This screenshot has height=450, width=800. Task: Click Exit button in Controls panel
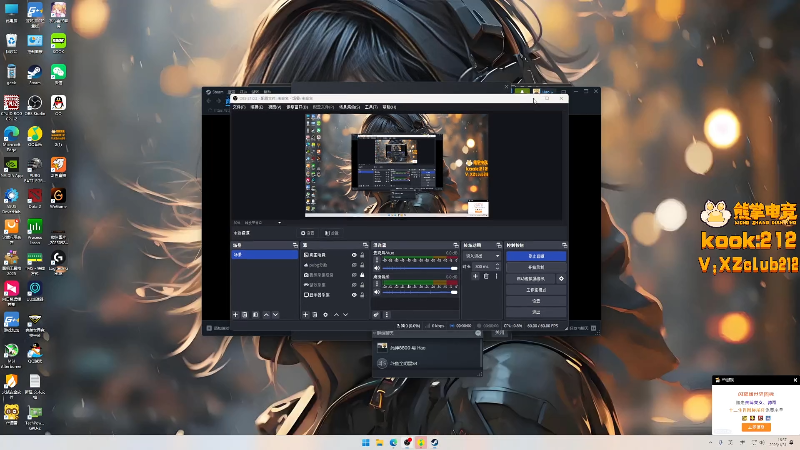pyautogui.click(x=536, y=312)
